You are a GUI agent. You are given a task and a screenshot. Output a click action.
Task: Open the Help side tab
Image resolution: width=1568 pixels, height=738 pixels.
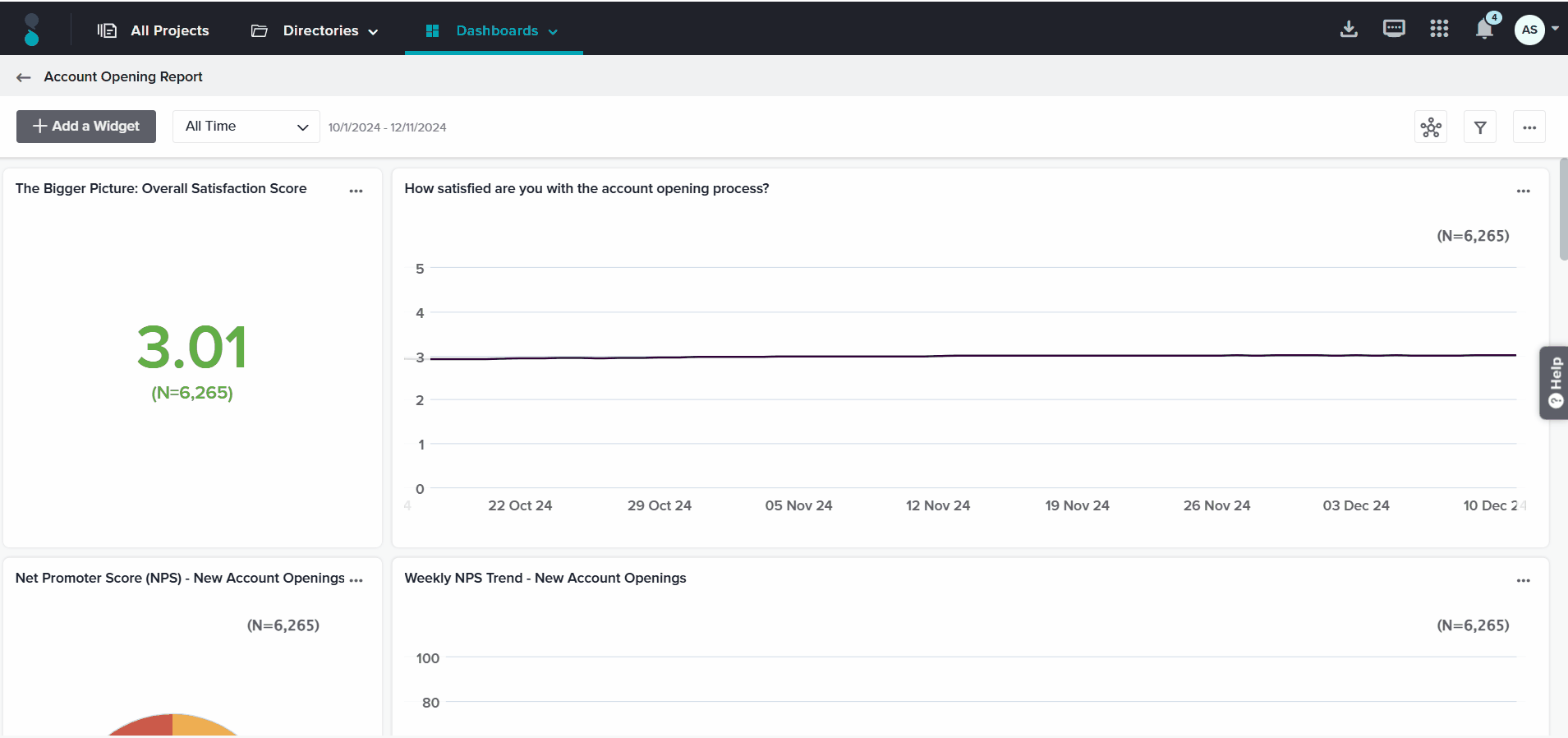(1554, 383)
